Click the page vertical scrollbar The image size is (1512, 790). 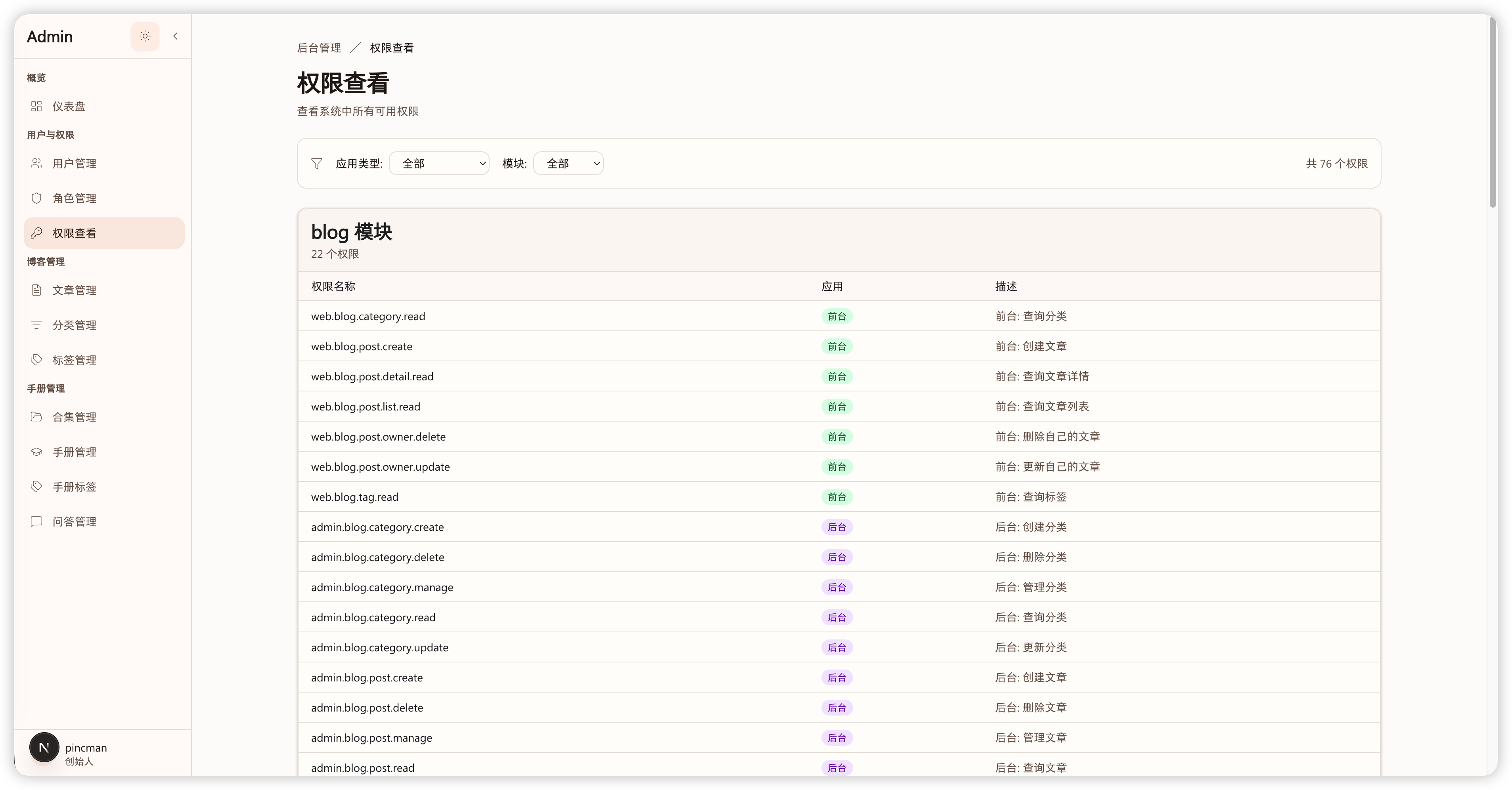1493,111
